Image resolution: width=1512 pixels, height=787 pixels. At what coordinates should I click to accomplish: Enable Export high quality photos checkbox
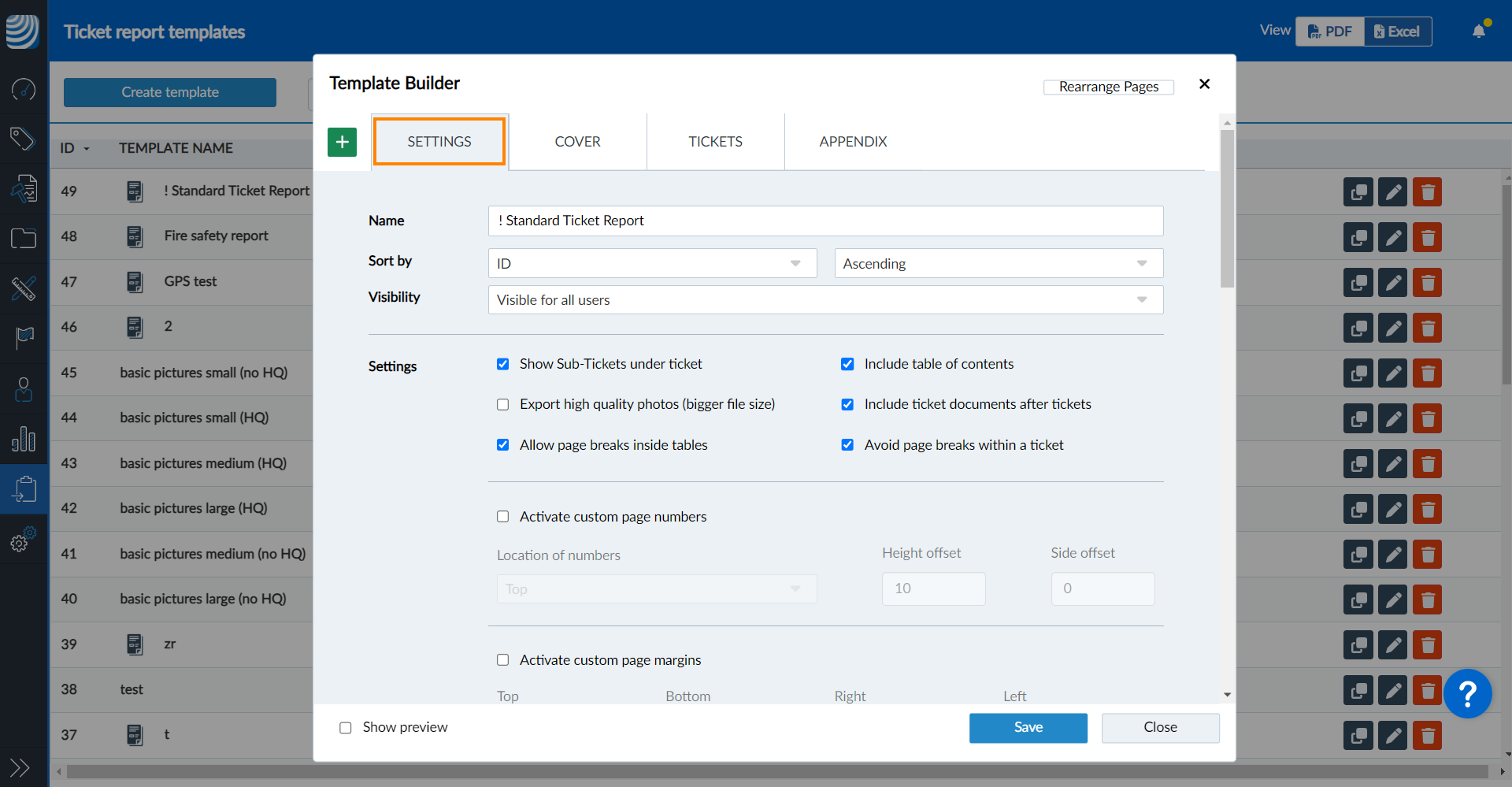pyautogui.click(x=502, y=405)
